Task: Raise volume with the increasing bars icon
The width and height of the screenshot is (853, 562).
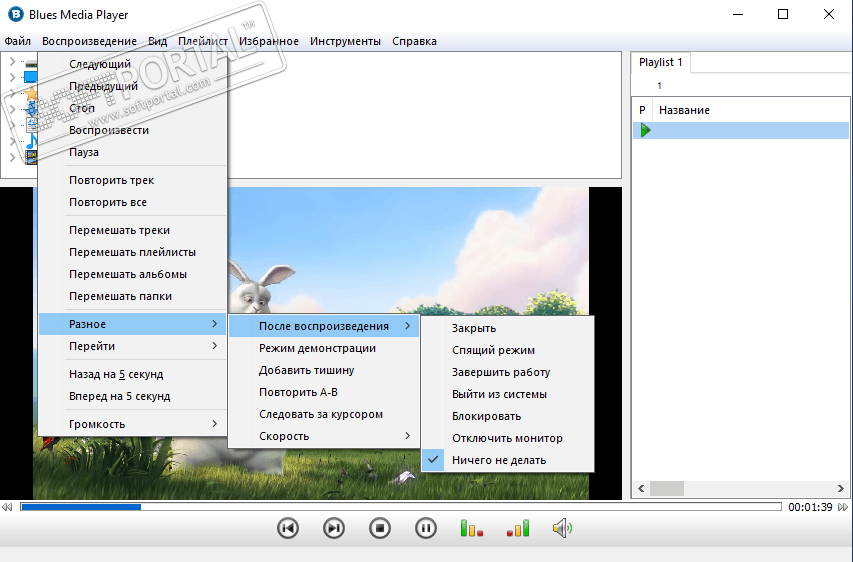Action: coord(518,528)
